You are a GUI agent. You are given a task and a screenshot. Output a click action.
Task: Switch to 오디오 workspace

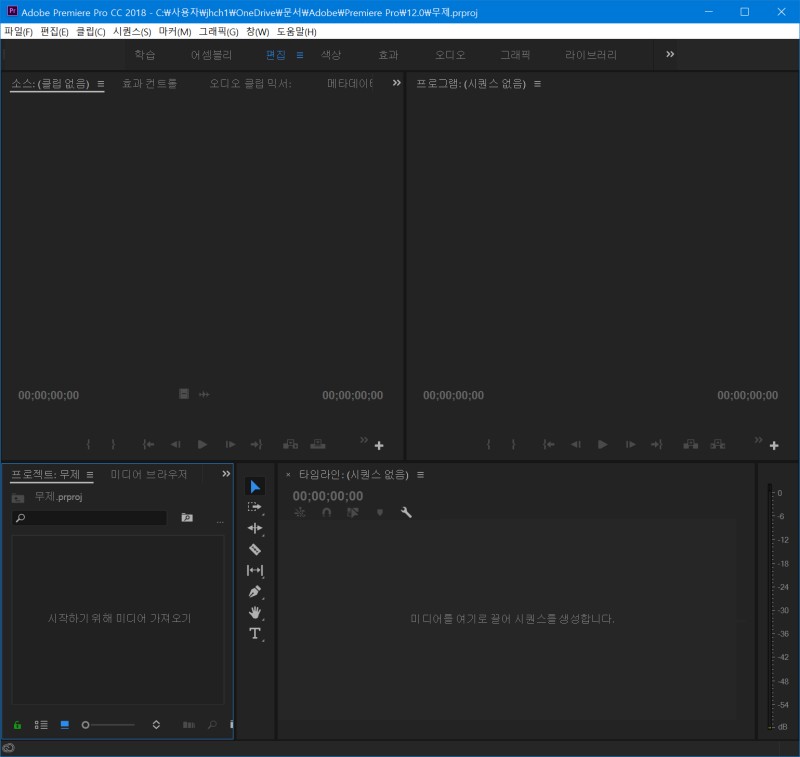point(450,55)
